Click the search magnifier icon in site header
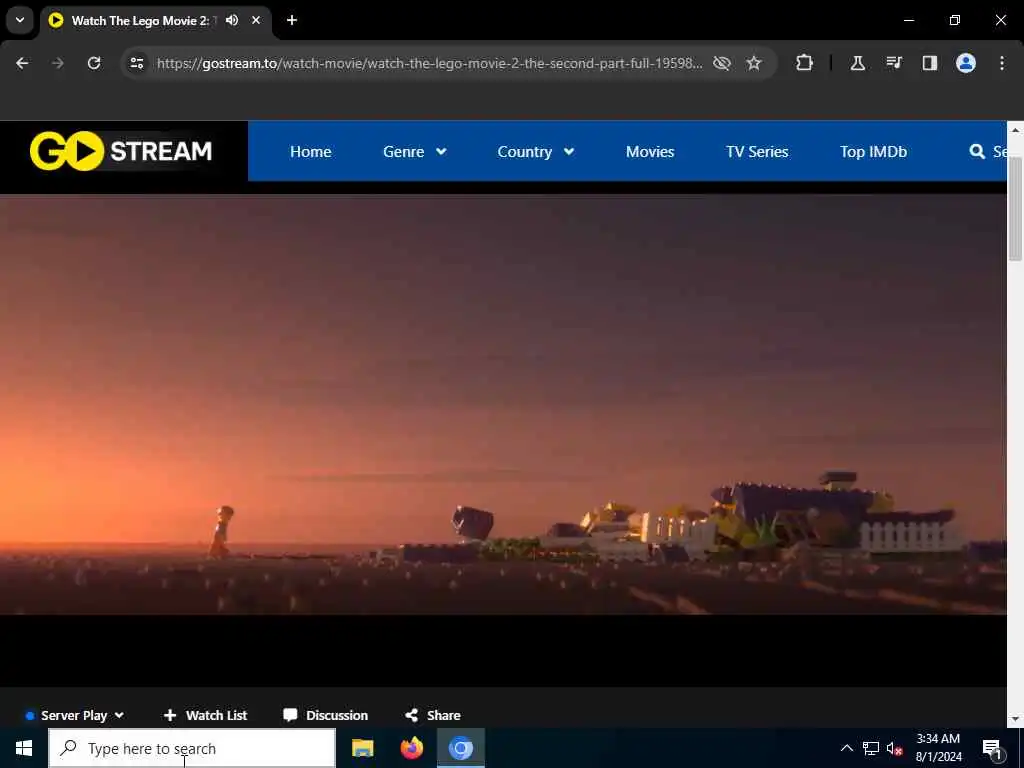Screen dimensions: 1024x768 [x=977, y=152]
